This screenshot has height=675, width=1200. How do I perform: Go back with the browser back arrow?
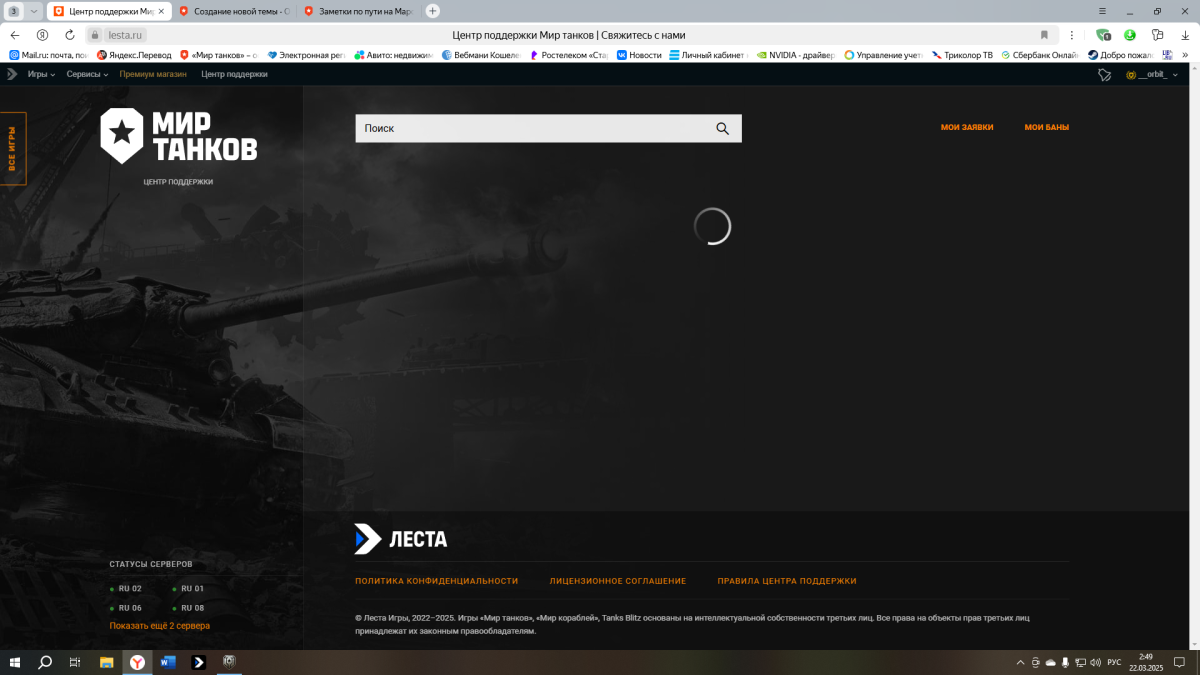tap(15, 34)
